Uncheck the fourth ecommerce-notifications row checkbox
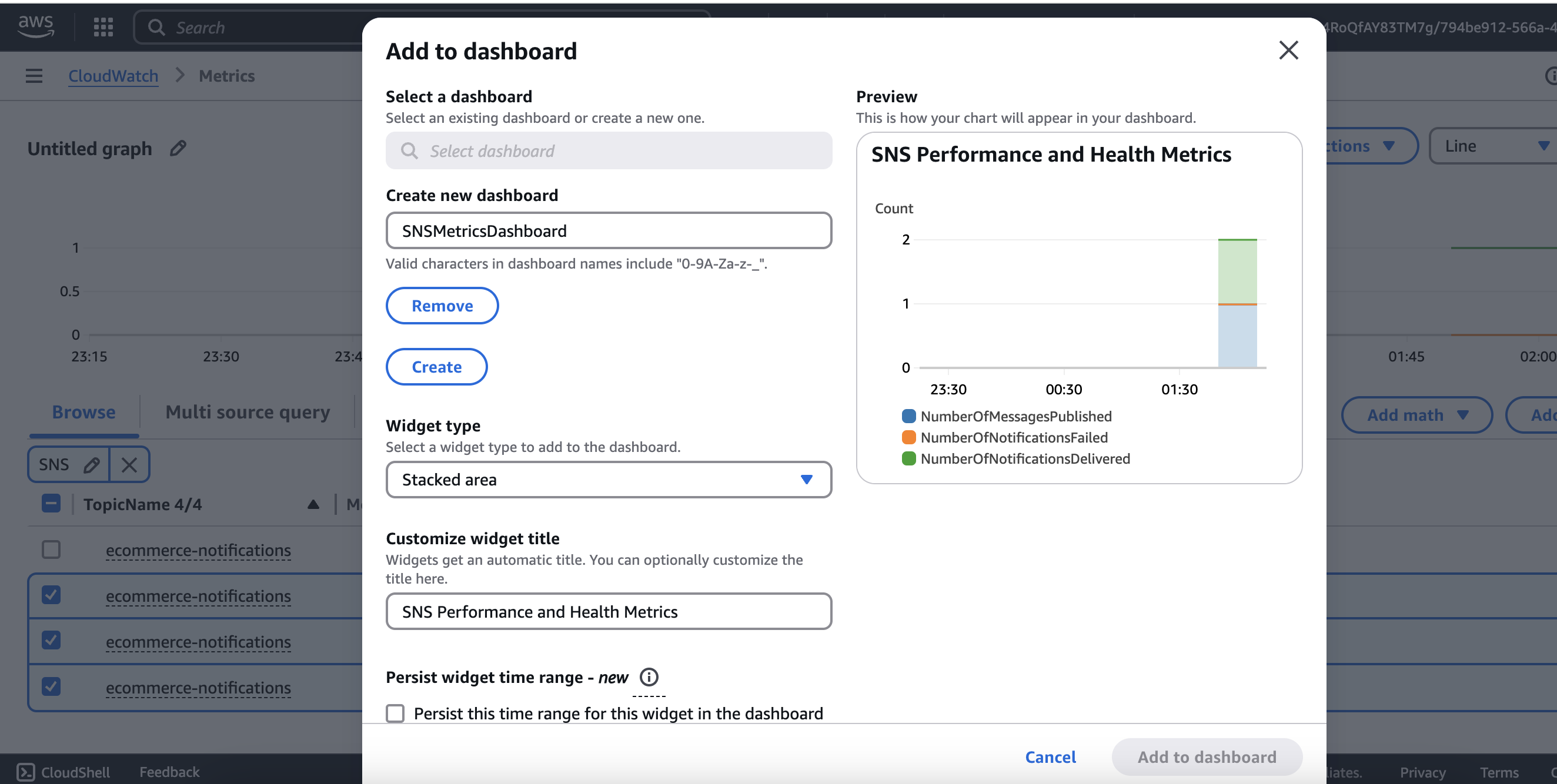This screenshot has width=1557, height=784. [x=51, y=686]
